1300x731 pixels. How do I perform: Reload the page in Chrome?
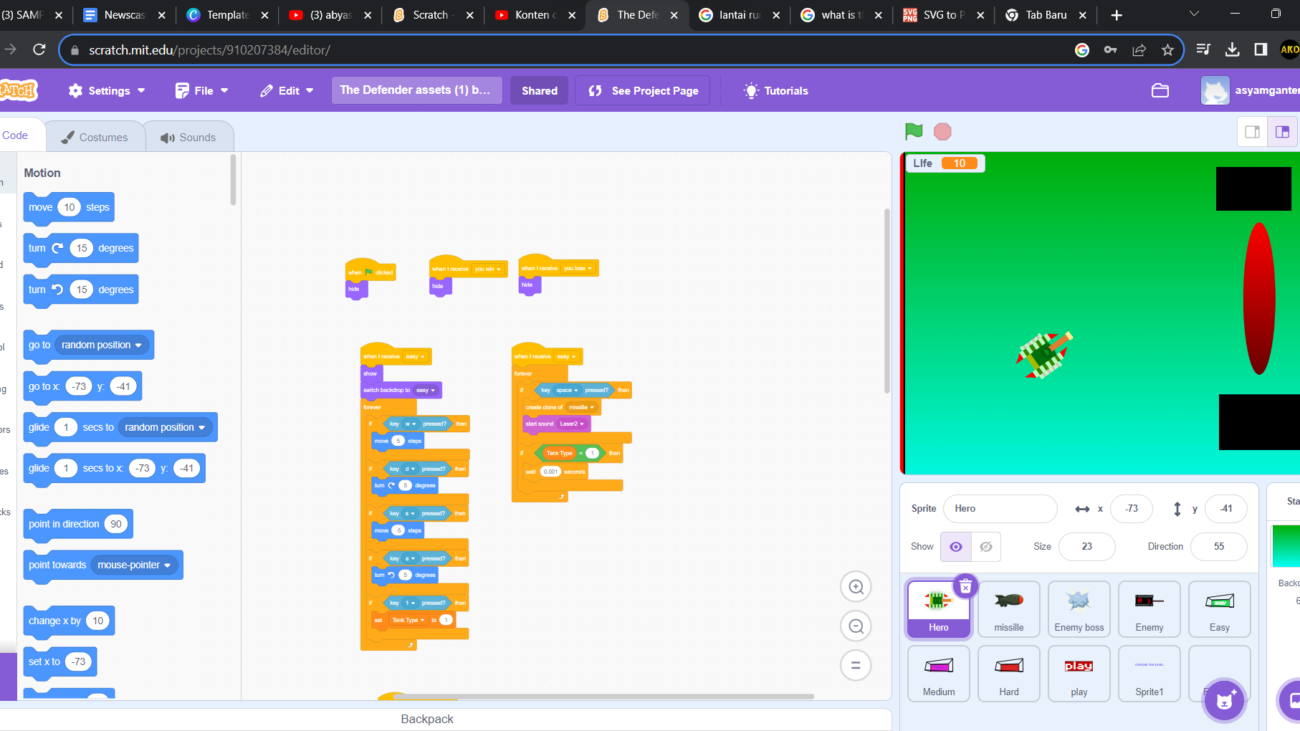(x=39, y=50)
